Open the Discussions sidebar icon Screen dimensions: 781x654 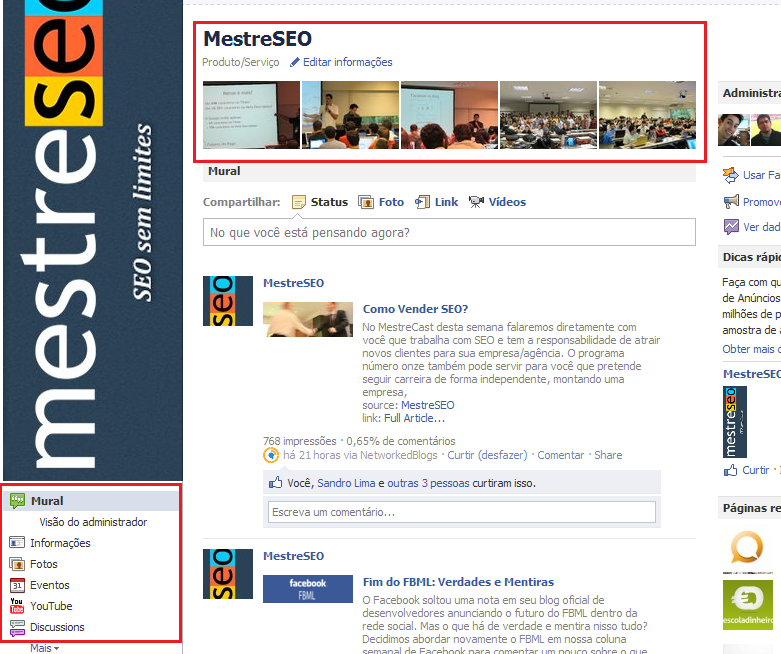click(17, 627)
